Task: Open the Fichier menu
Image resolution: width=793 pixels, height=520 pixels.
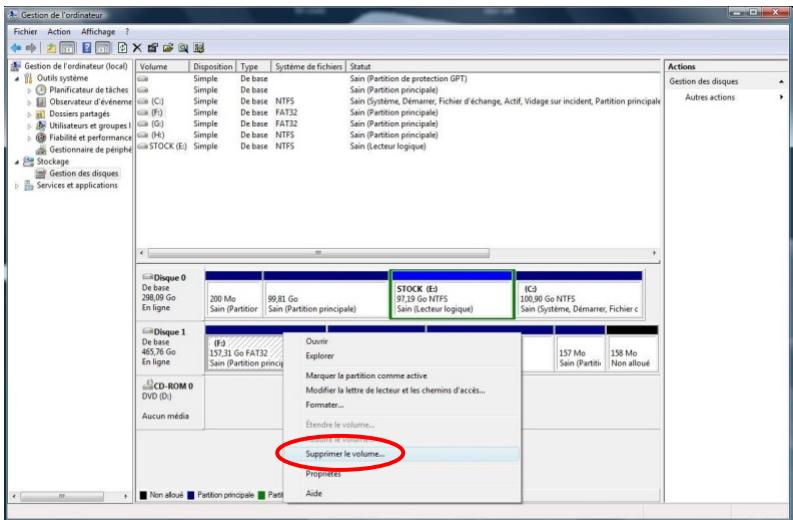Action: click(25, 31)
